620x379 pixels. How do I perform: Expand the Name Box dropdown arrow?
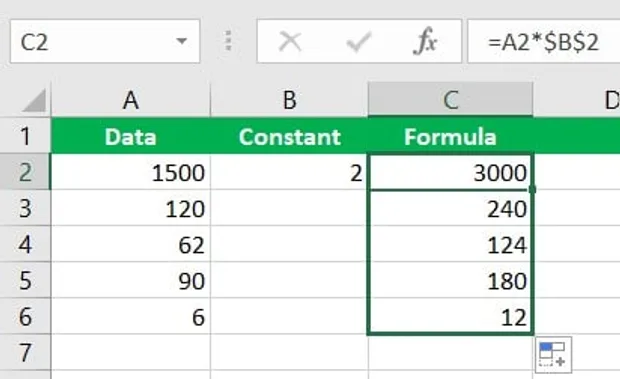tap(181, 41)
